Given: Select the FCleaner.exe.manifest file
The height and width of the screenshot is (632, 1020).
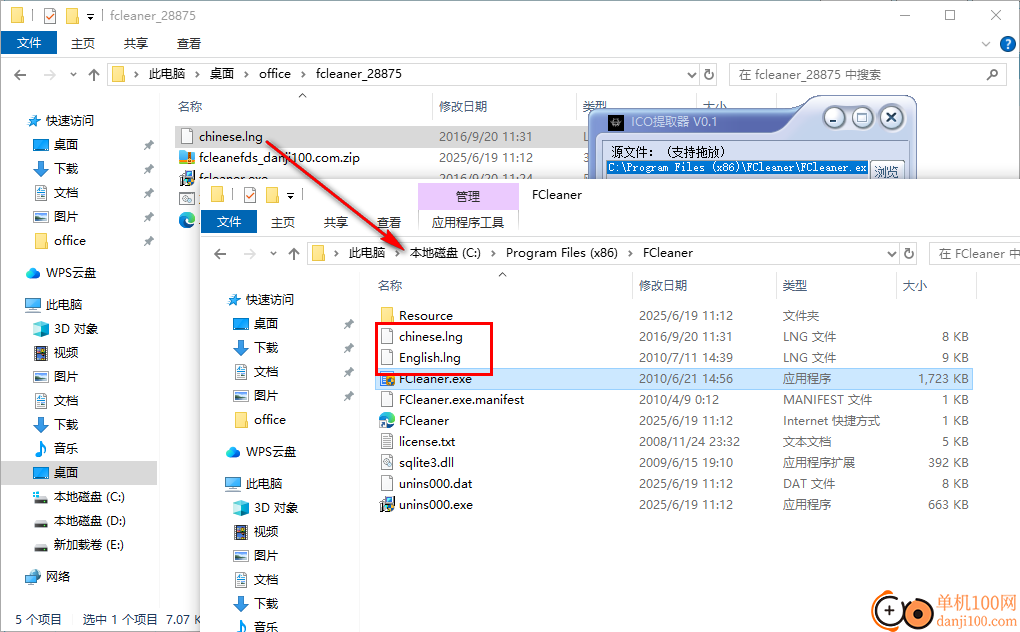Looking at the screenshot, I should coord(461,399).
